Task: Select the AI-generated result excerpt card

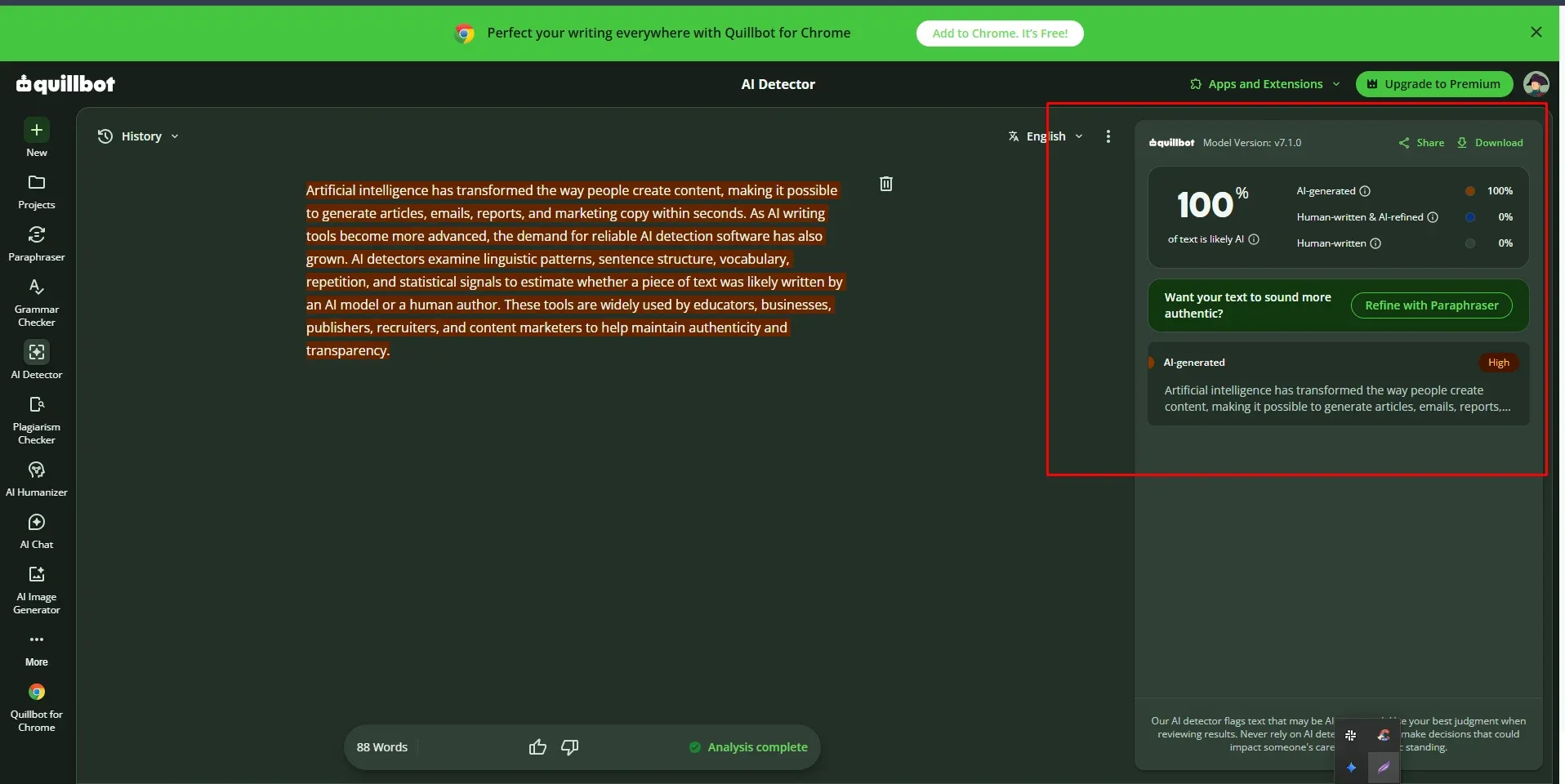Action: 1338,384
